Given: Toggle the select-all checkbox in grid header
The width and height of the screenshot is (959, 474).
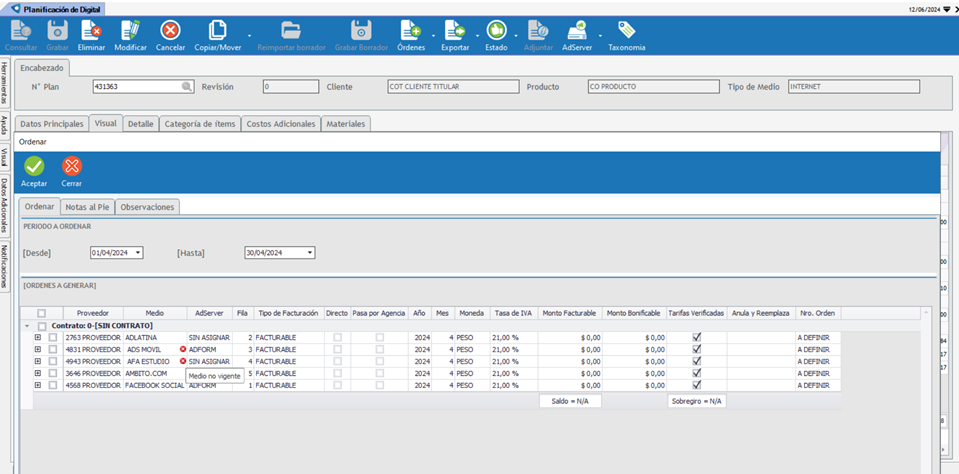Looking at the screenshot, I should pos(42,313).
